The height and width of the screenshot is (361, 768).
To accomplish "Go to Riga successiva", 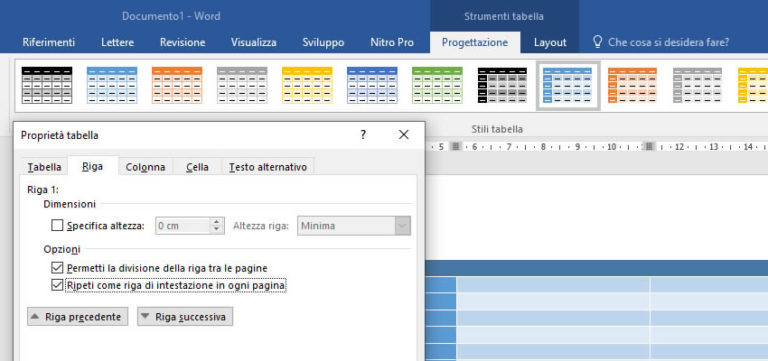I will 185,317.
